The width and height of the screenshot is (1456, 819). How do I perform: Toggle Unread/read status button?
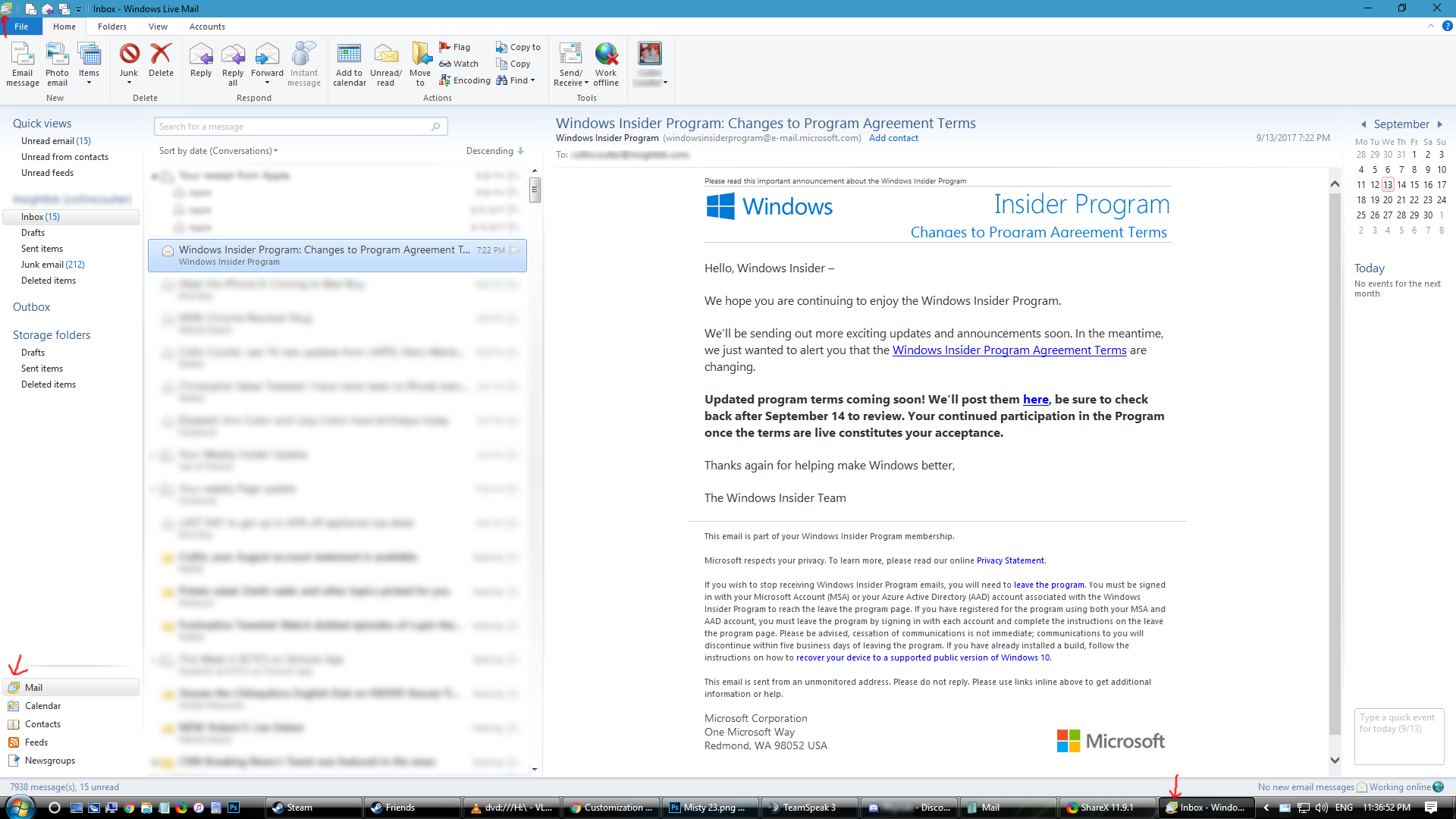(386, 55)
